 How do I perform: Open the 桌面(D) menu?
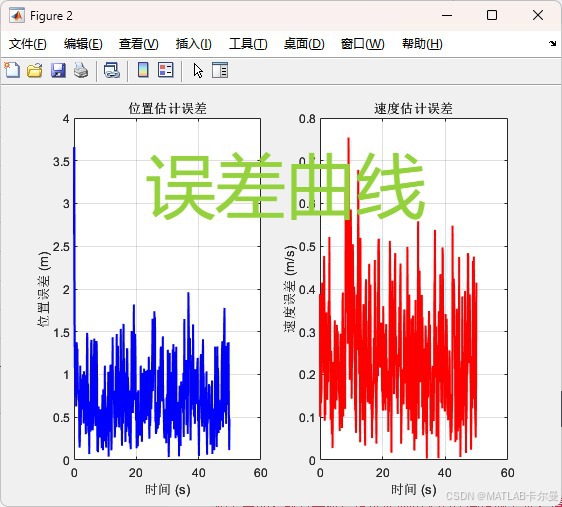(x=304, y=44)
